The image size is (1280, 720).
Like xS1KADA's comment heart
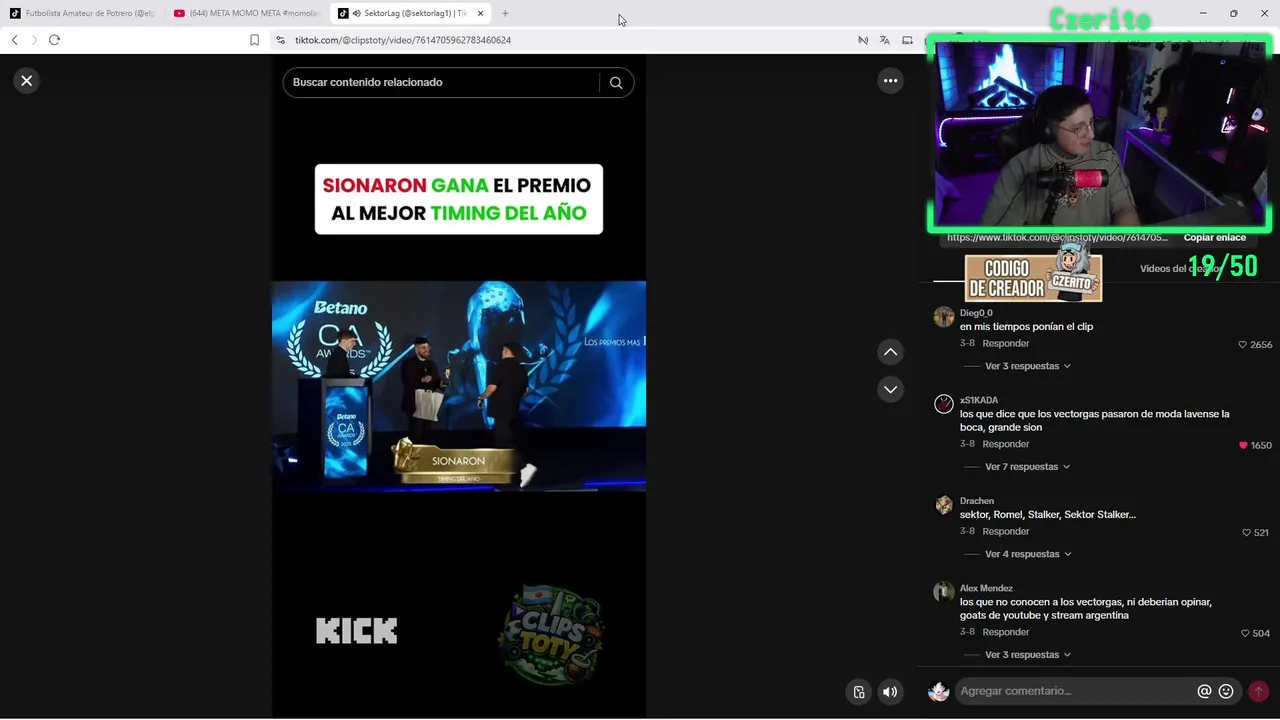pos(1244,445)
